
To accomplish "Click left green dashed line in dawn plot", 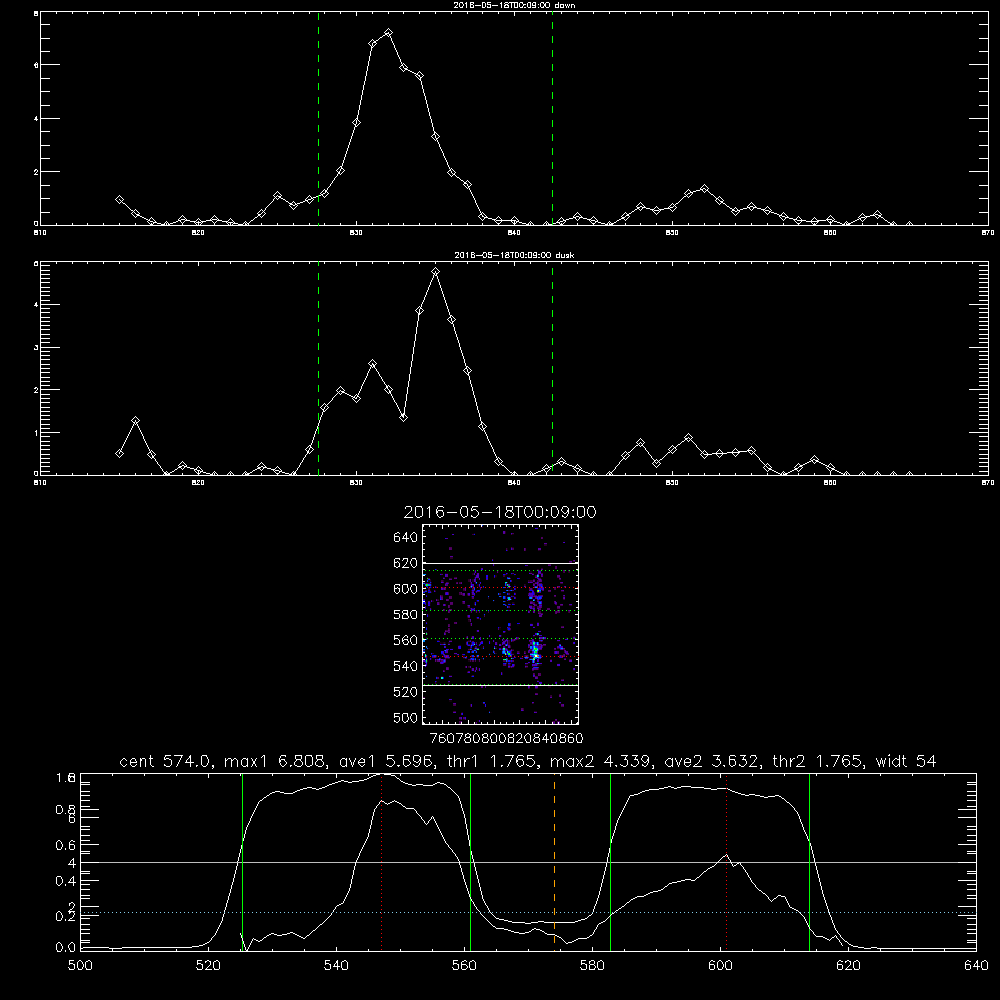I will pyautogui.click(x=318, y=118).
